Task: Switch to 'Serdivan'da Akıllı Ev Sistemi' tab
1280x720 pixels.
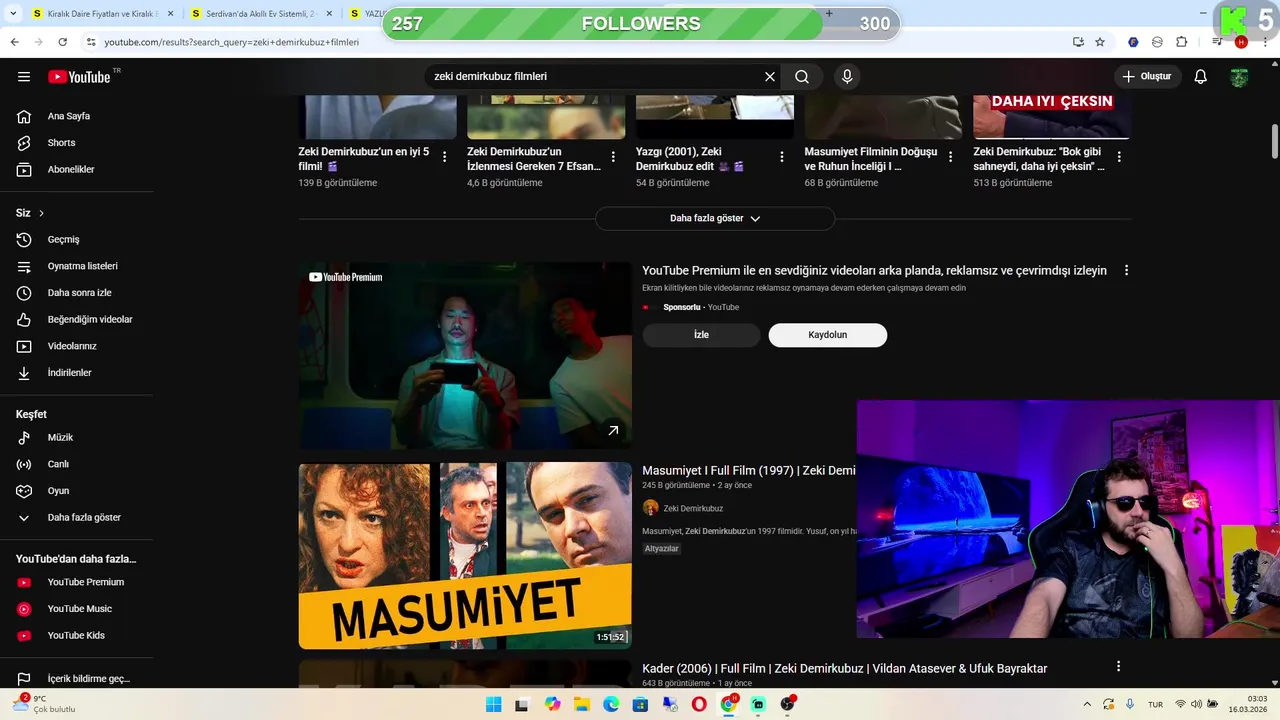Action: click(x=262, y=14)
